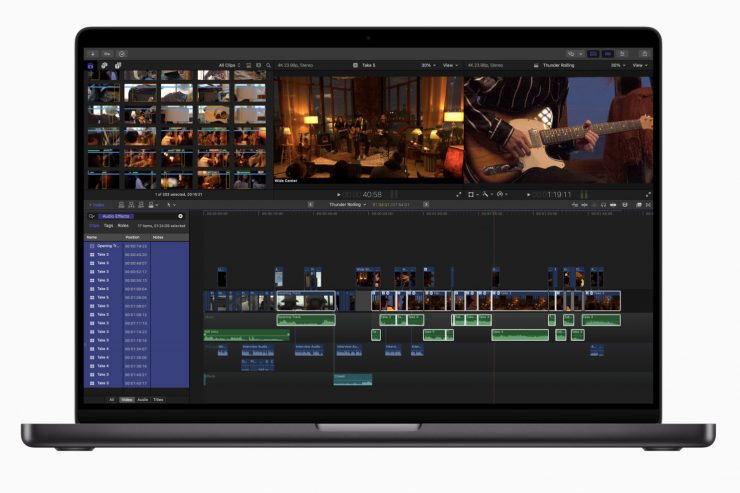The width and height of the screenshot is (740, 493).
Task: Toggle timeline panel visibility in toolbar
Action: pyautogui.click(x=606, y=53)
